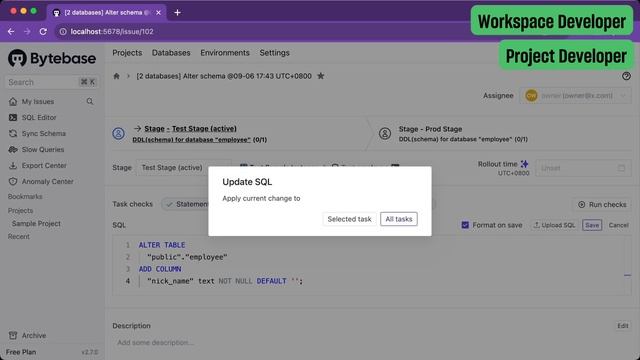Open Export Center page
This screenshot has height=360, width=640.
(44, 165)
